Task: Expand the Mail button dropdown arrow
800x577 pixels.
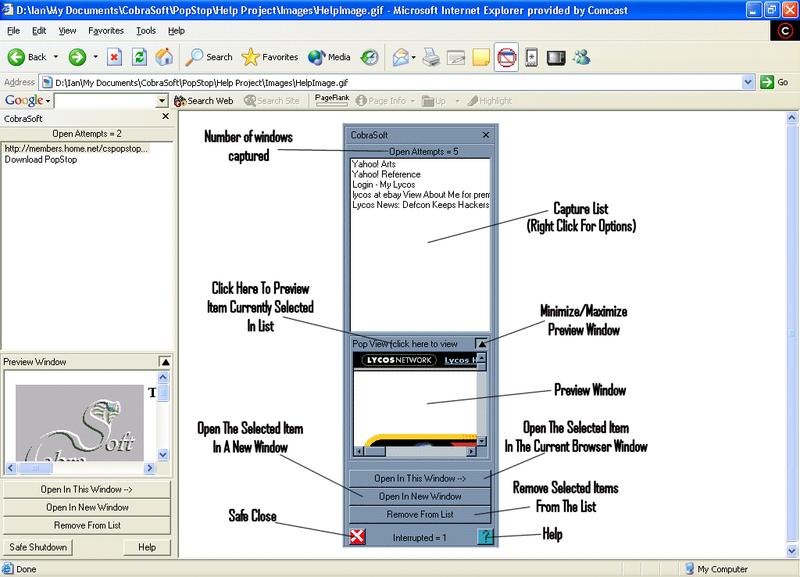Action: click(413, 57)
